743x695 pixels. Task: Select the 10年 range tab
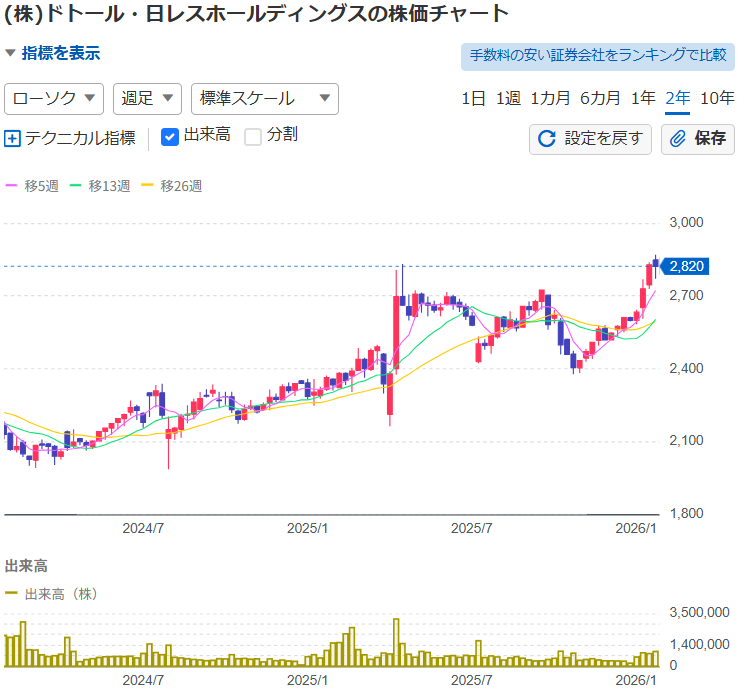(x=717, y=98)
